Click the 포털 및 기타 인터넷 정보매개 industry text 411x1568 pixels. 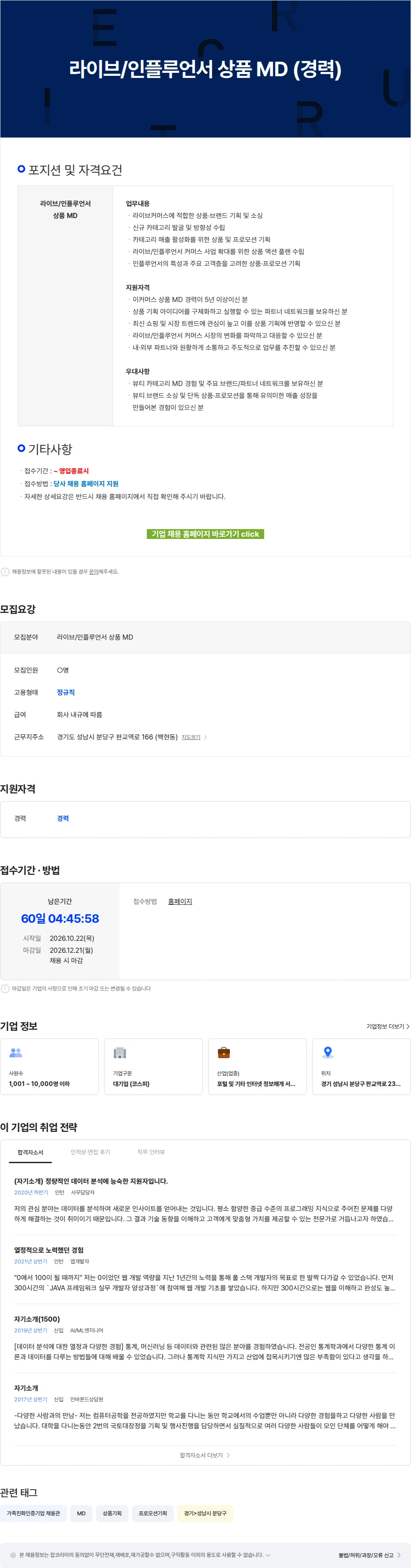[x=256, y=1084]
